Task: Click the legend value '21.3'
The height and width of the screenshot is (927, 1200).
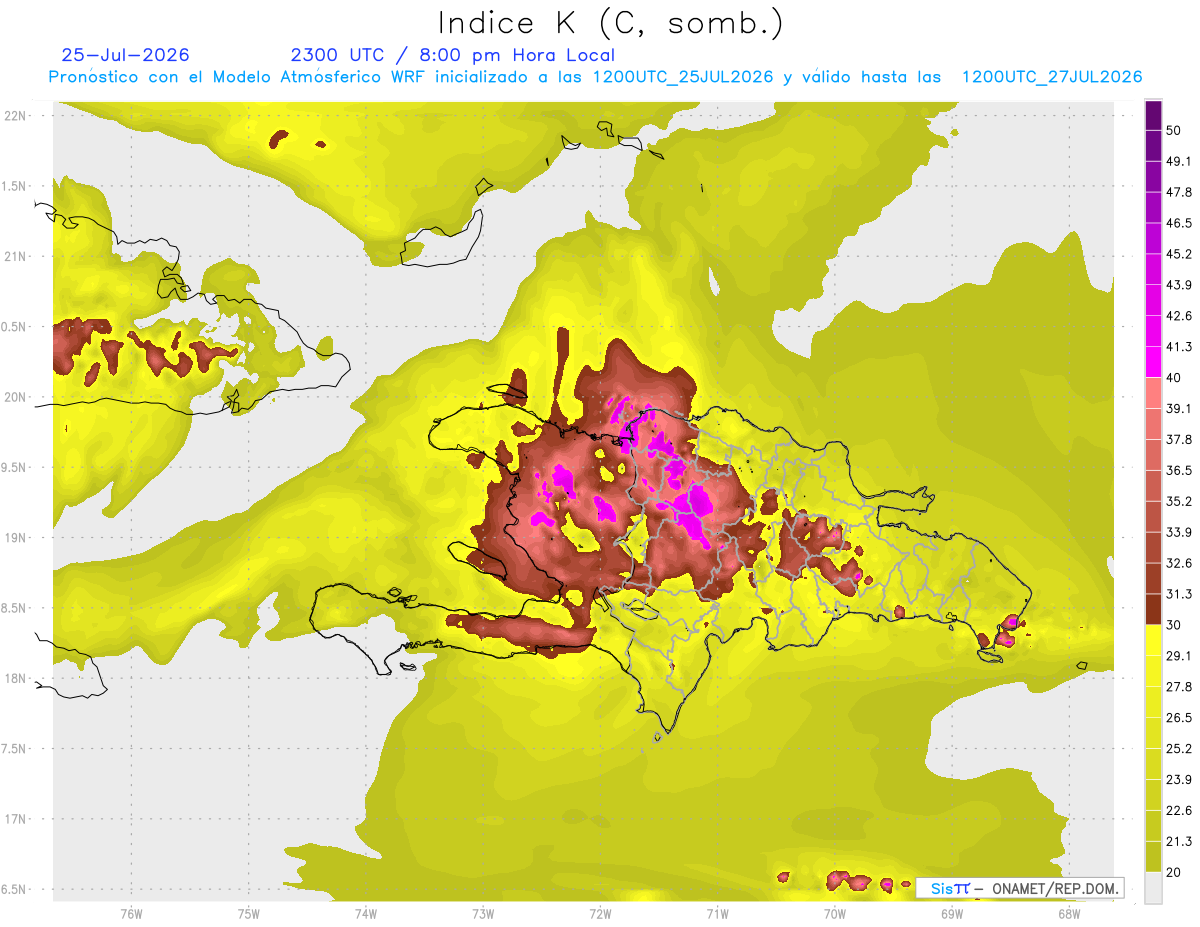Action: click(x=1179, y=842)
